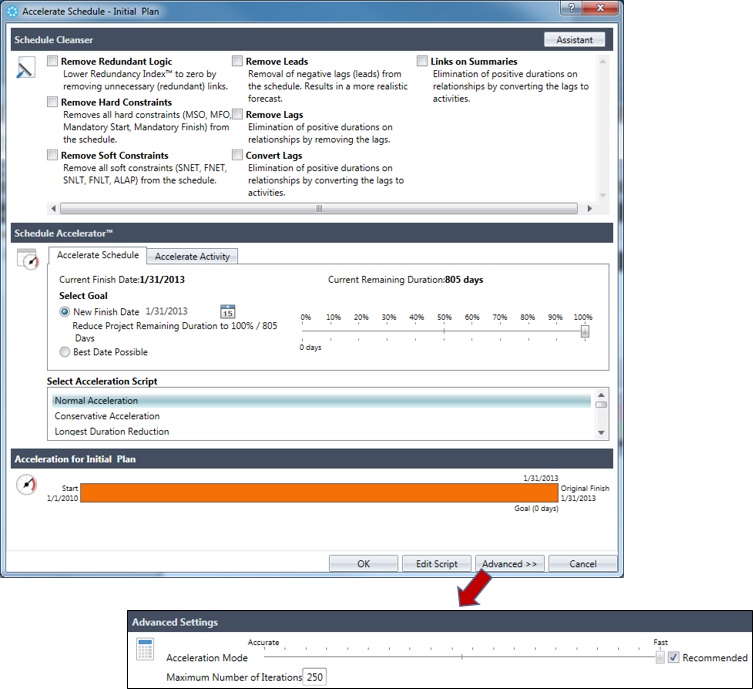Click the Acceleration compass gauge icon
The height and width of the screenshot is (689, 753).
(27, 484)
